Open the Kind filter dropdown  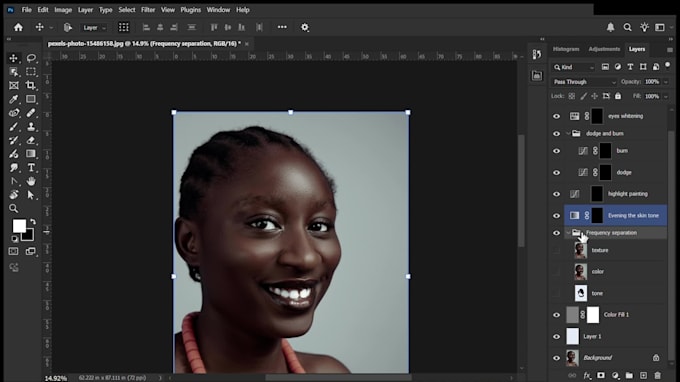tap(573, 67)
